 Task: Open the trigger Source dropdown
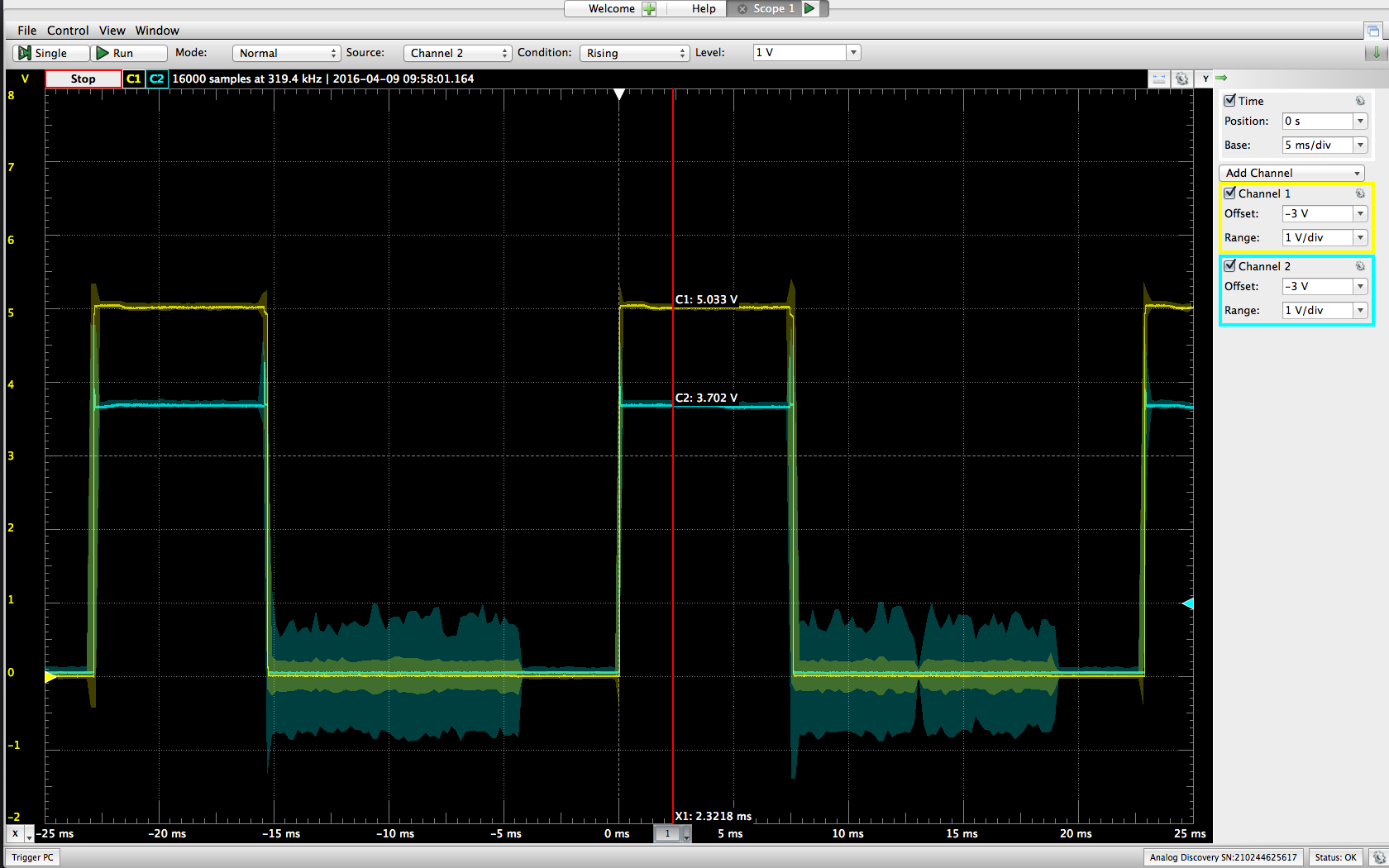point(457,53)
